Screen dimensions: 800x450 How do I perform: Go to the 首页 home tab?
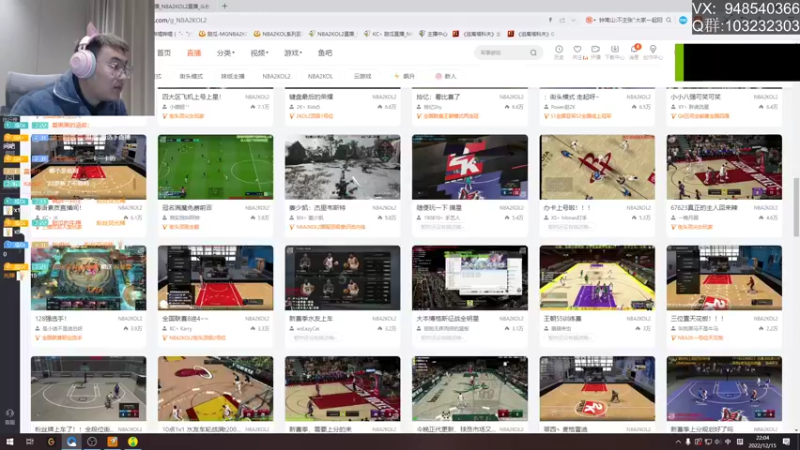tap(164, 53)
